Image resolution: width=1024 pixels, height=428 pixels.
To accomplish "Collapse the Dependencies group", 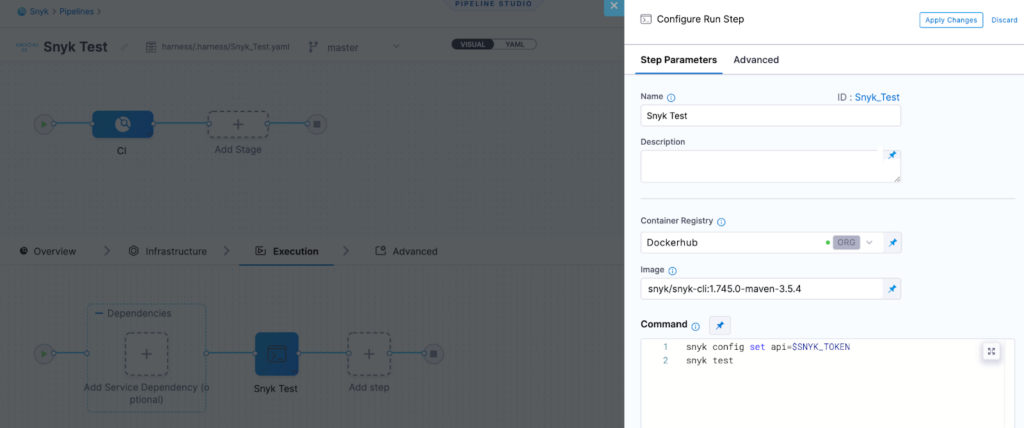I will 100,313.
